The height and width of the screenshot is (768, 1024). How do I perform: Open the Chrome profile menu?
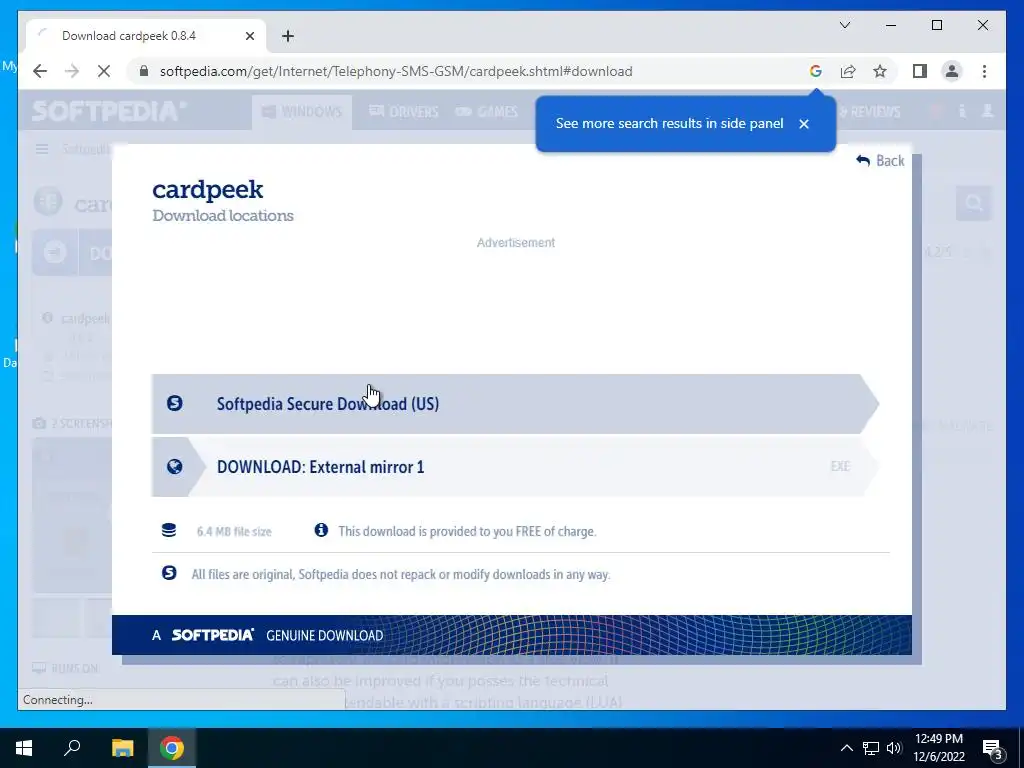[x=952, y=71]
